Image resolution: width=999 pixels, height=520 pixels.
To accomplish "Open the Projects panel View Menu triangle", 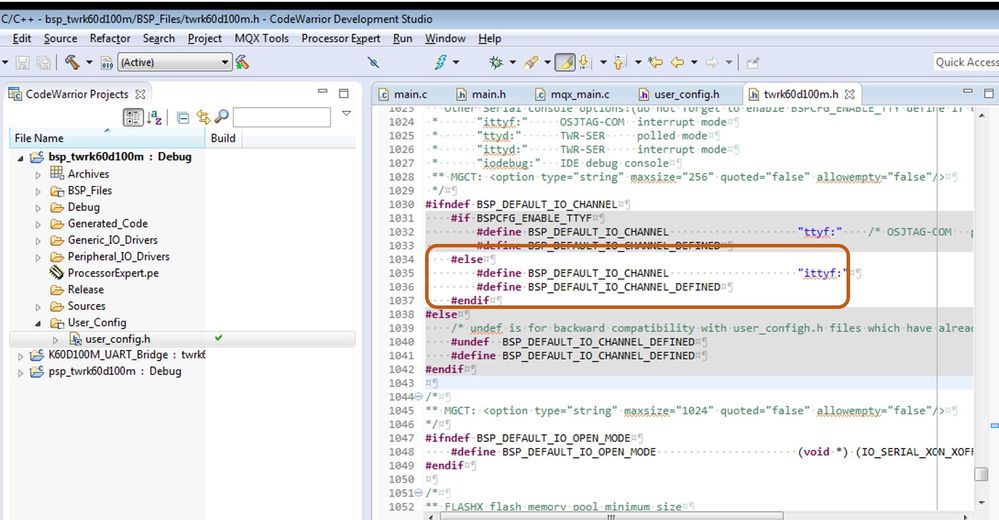I will point(347,113).
